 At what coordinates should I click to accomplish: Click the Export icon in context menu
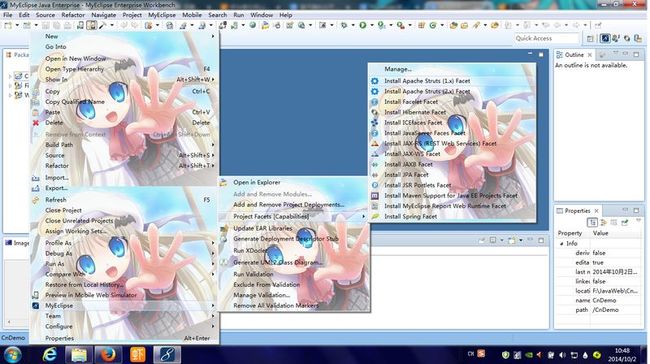(36, 188)
